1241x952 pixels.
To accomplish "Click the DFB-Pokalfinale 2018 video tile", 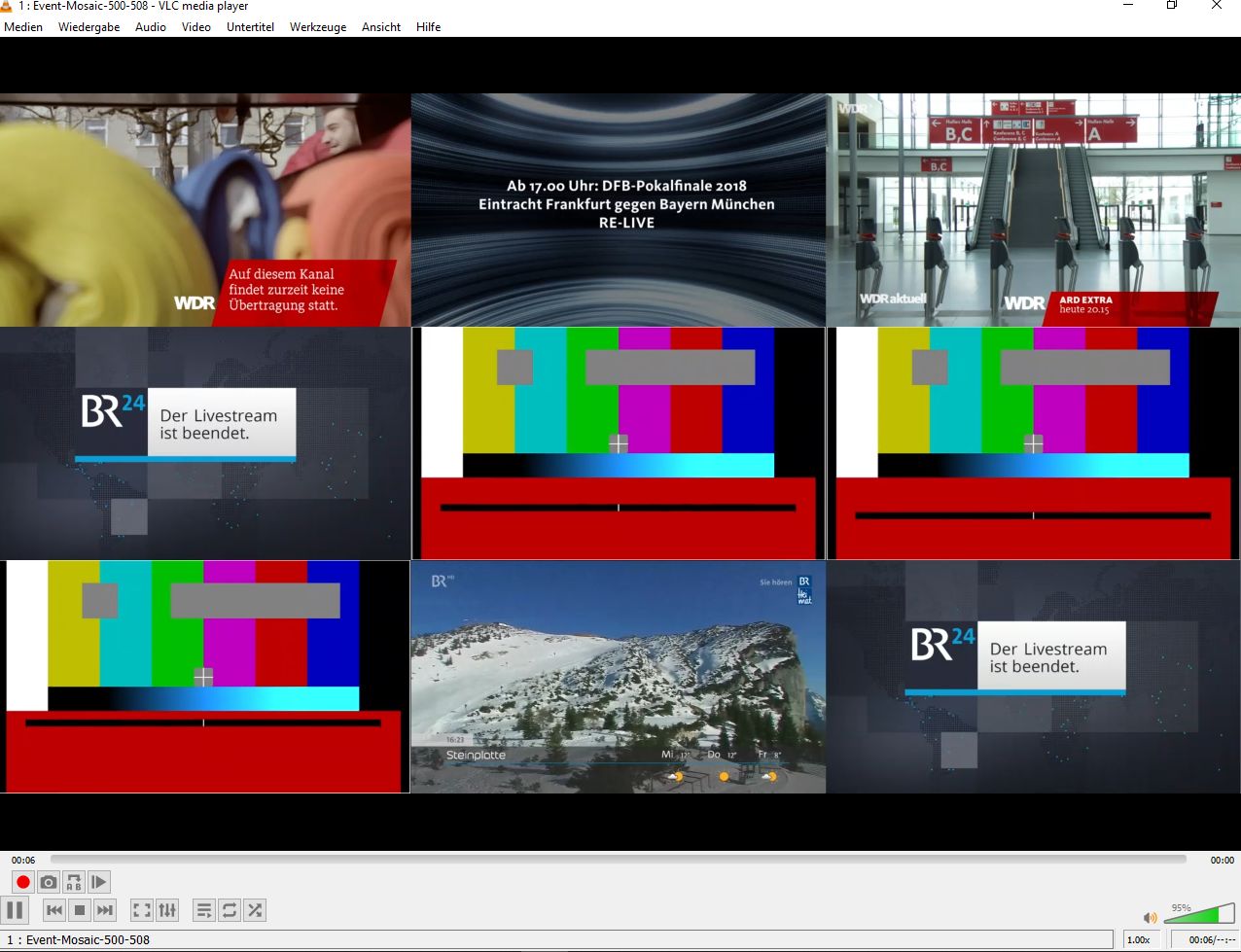I will [x=619, y=210].
